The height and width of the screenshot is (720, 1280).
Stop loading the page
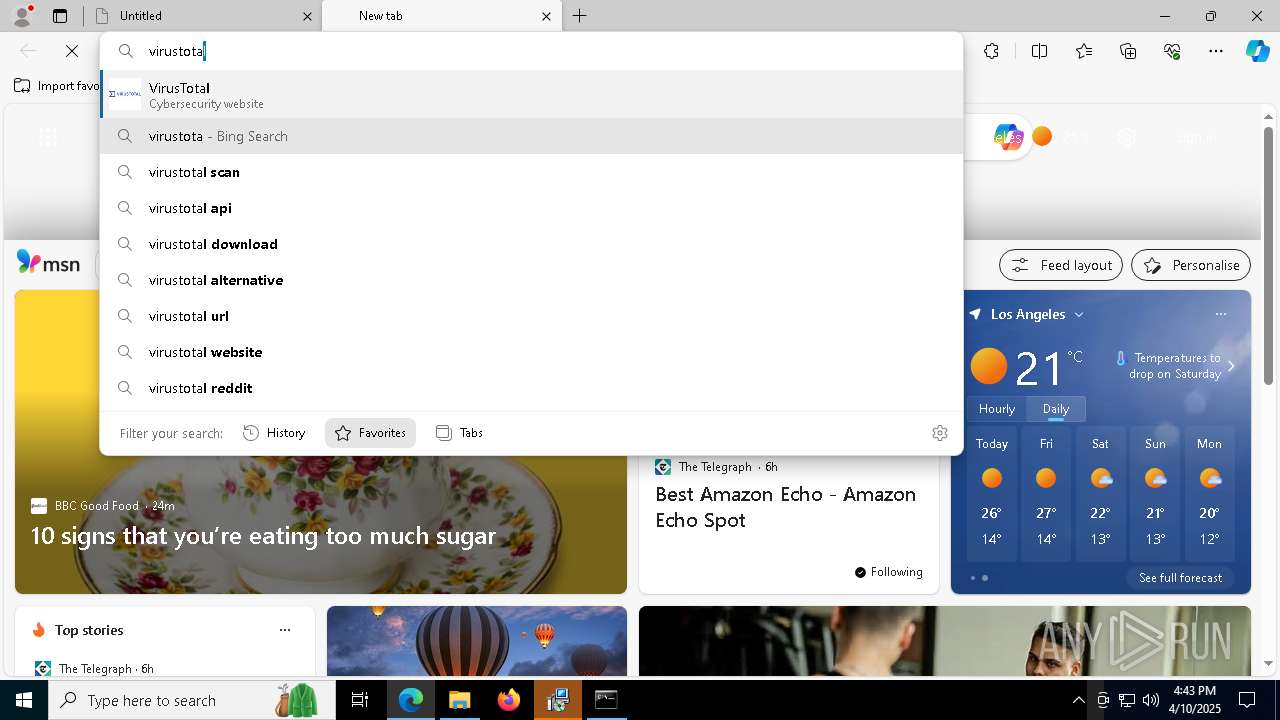coord(72,51)
